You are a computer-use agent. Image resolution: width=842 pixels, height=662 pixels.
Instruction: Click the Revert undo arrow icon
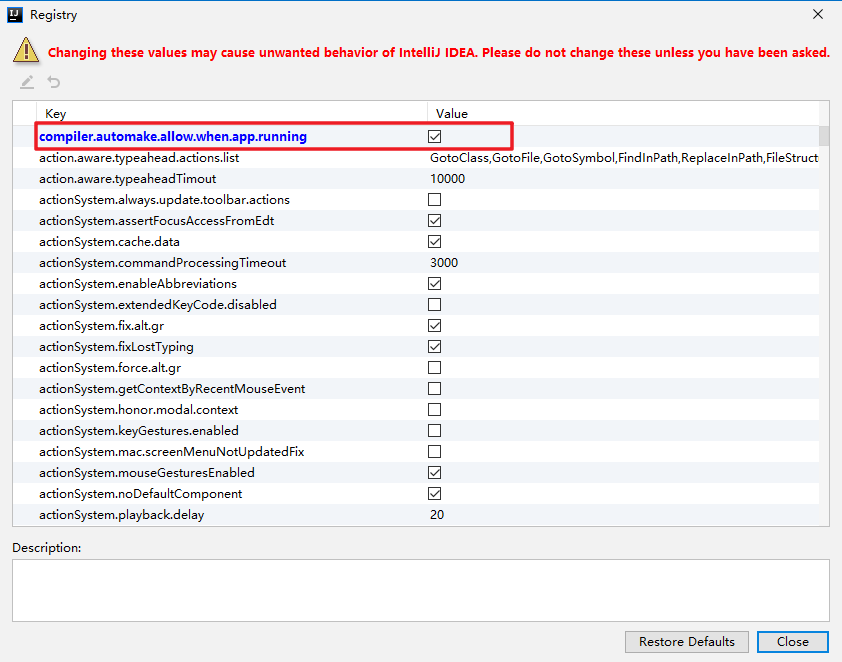[54, 82]
